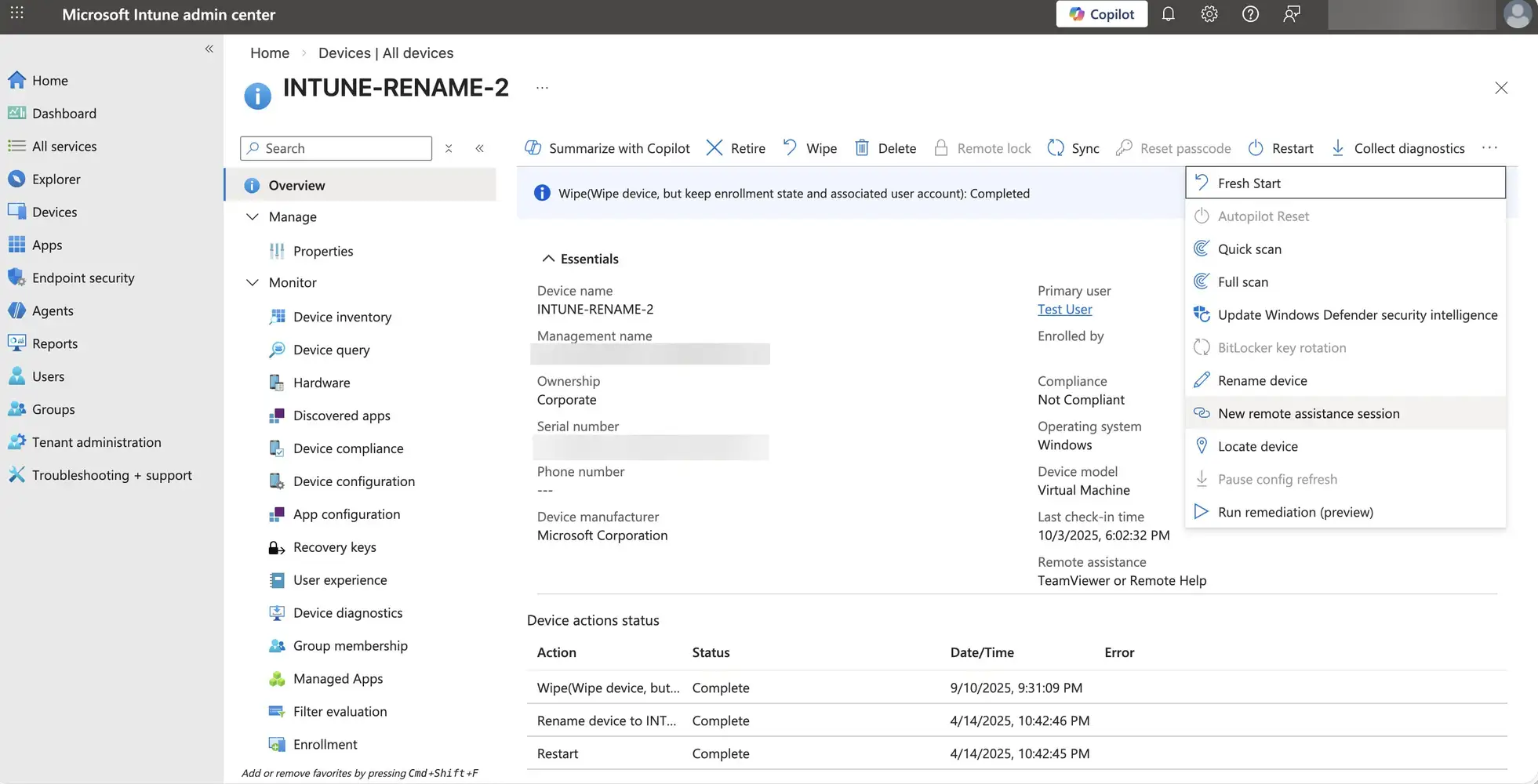Screen dimensions: 1538x784
Task: Open Reports in the sidebar
Action: point(54,343)
